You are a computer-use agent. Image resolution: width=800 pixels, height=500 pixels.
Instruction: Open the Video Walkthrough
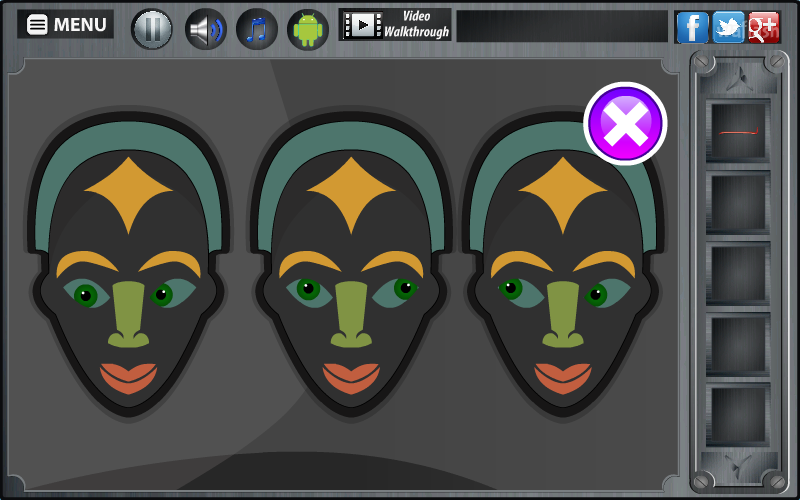click(x=395, y=24)
